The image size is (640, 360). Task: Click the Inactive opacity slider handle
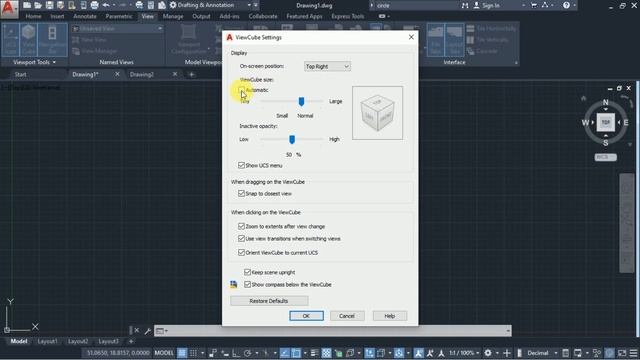(292, 140)
